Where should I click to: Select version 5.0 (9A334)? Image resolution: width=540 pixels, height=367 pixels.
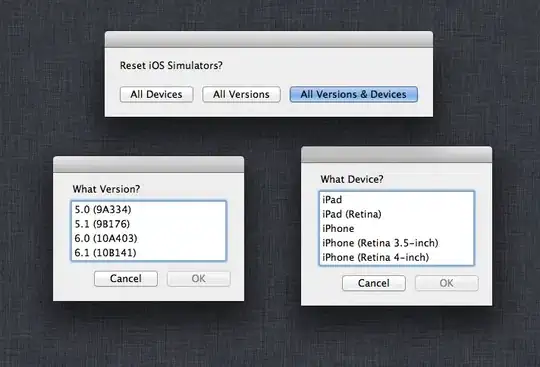click(148, 209)
